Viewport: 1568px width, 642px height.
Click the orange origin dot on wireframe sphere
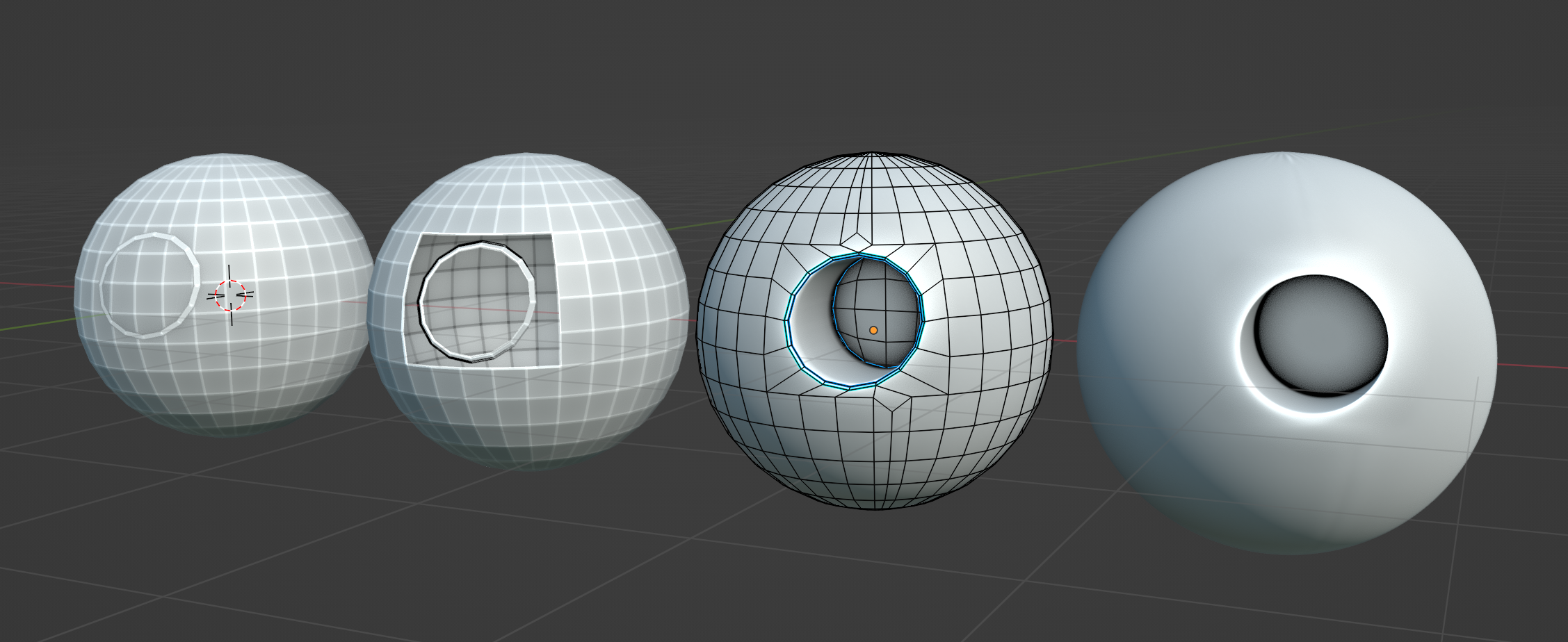coord(873,330)
